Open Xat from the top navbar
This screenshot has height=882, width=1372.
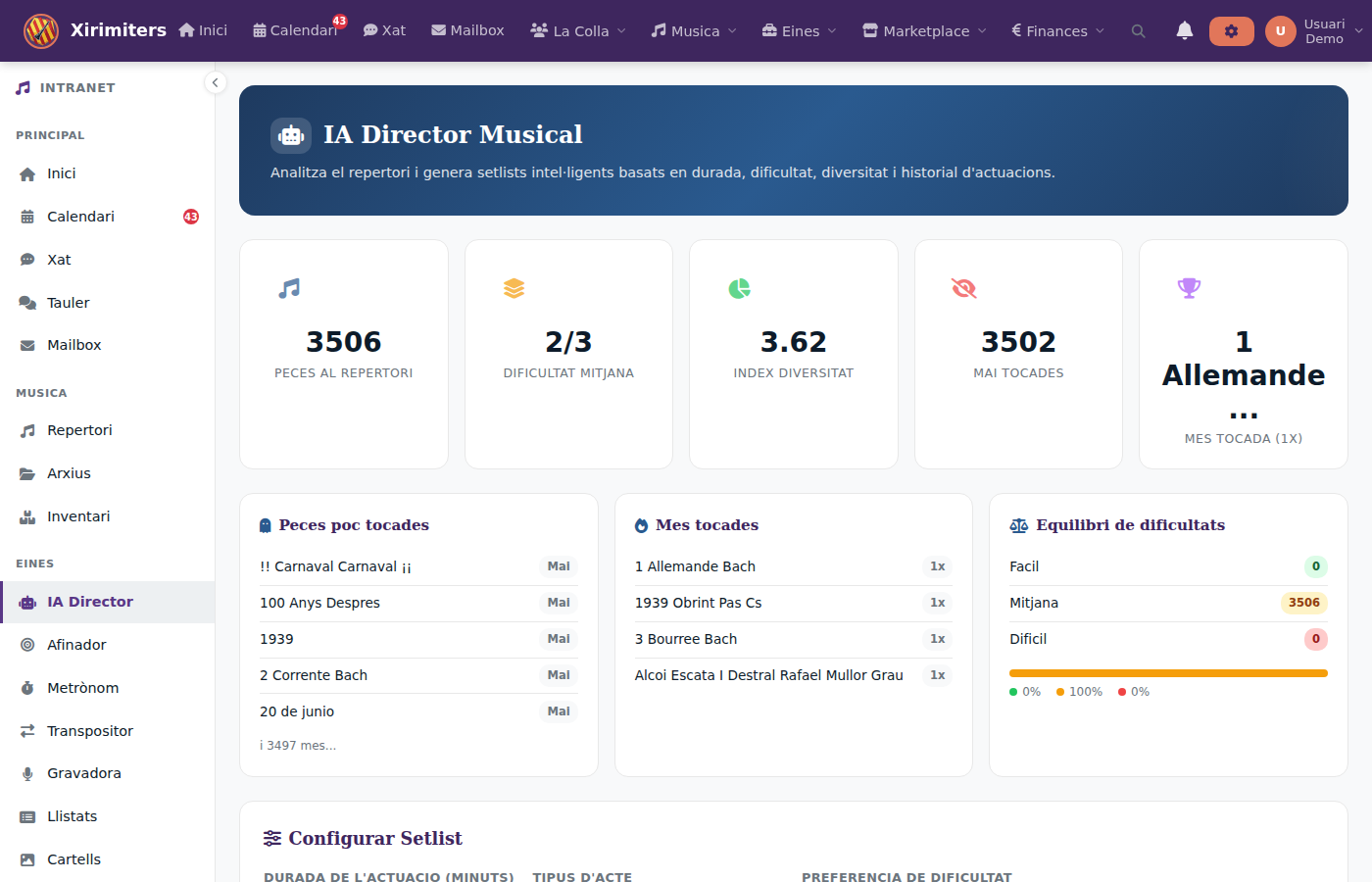click(x=384, y=31)
